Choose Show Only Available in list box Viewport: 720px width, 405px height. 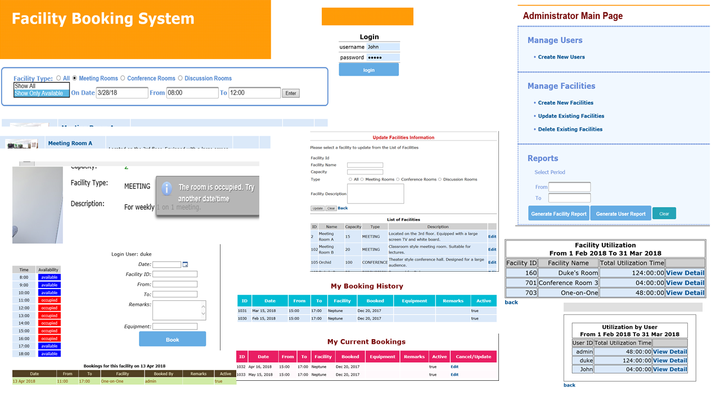coord(41,93)
